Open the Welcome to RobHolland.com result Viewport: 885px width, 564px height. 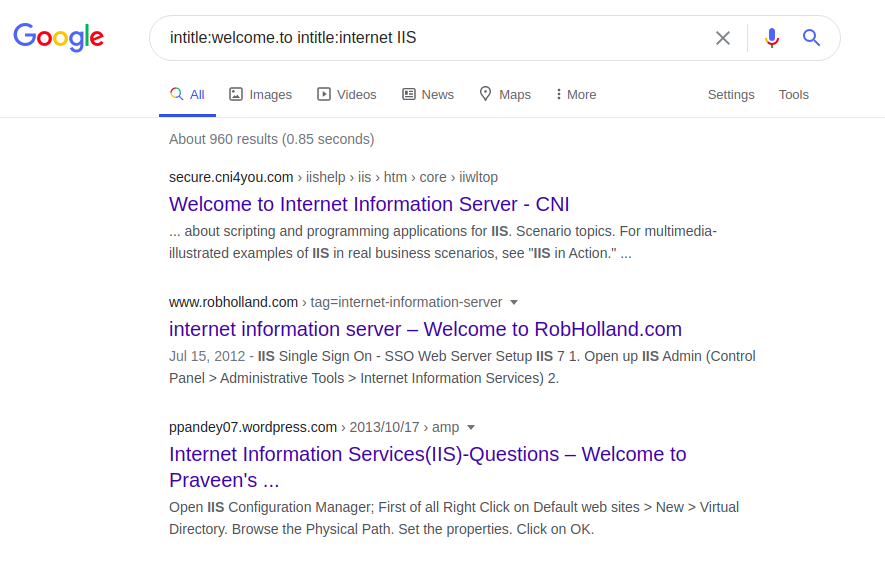pos(425,329)
